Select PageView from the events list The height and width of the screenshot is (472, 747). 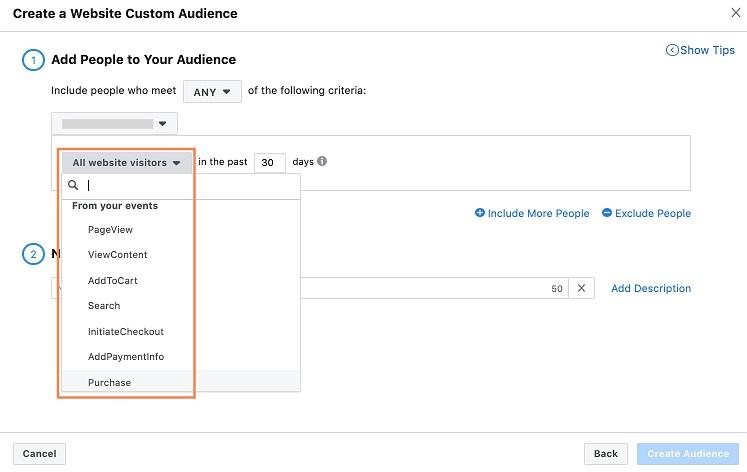(x=110, y=230)
